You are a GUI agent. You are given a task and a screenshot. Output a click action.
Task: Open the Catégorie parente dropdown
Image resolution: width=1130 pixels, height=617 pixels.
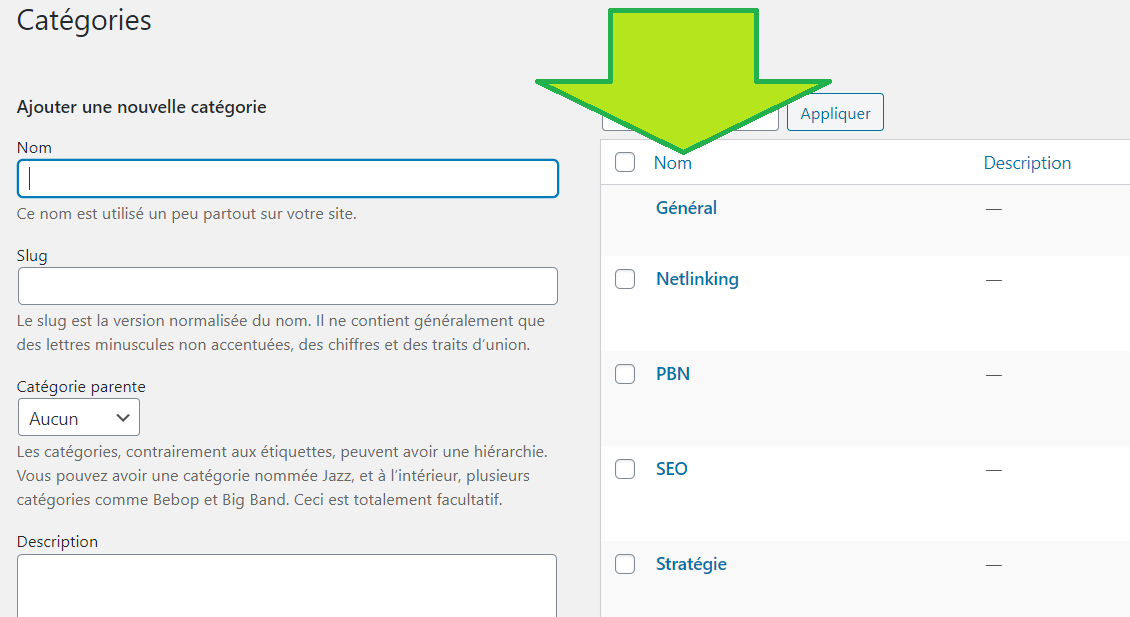[79, 418]
